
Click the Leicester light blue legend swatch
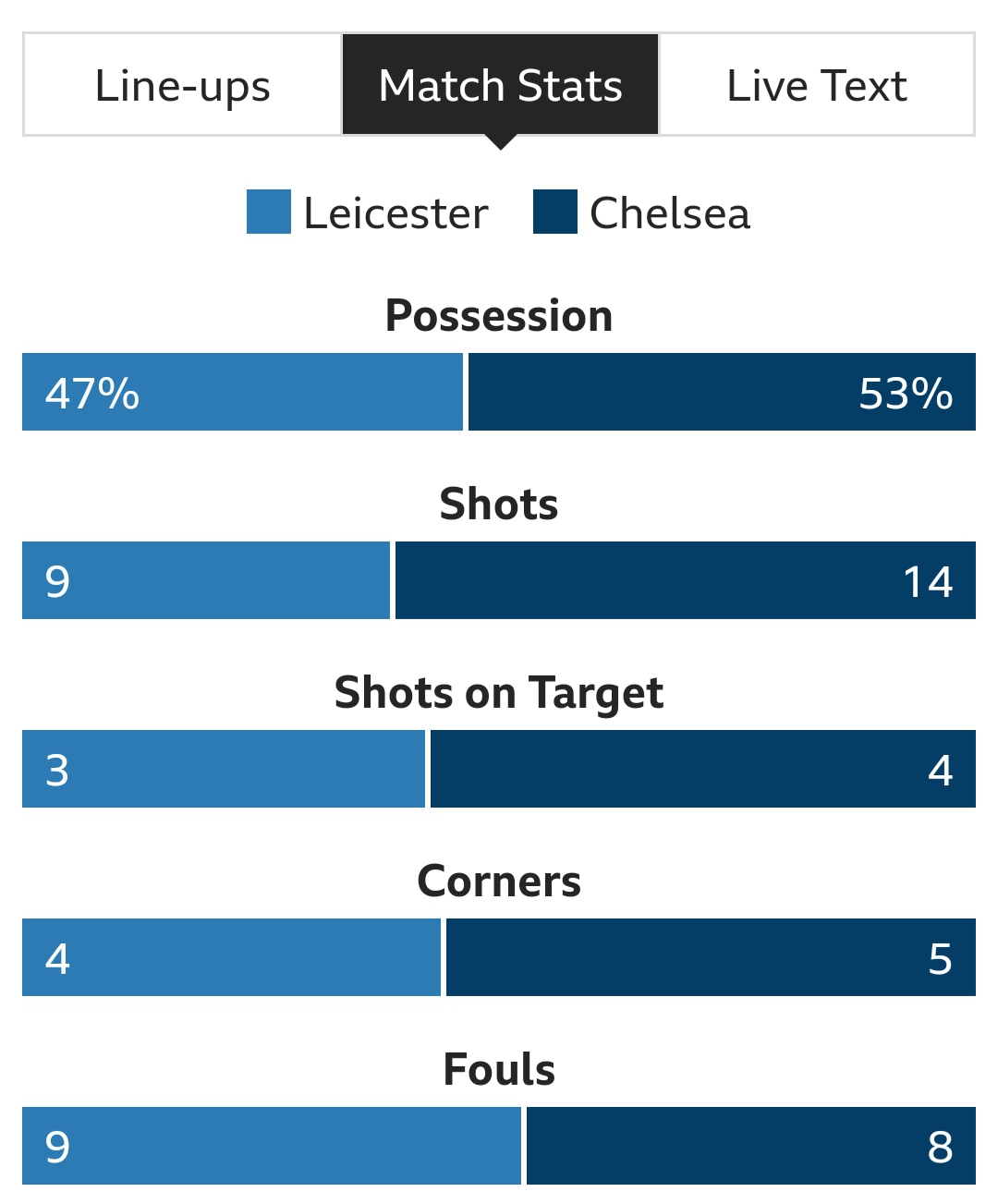[x=269, y=212]
